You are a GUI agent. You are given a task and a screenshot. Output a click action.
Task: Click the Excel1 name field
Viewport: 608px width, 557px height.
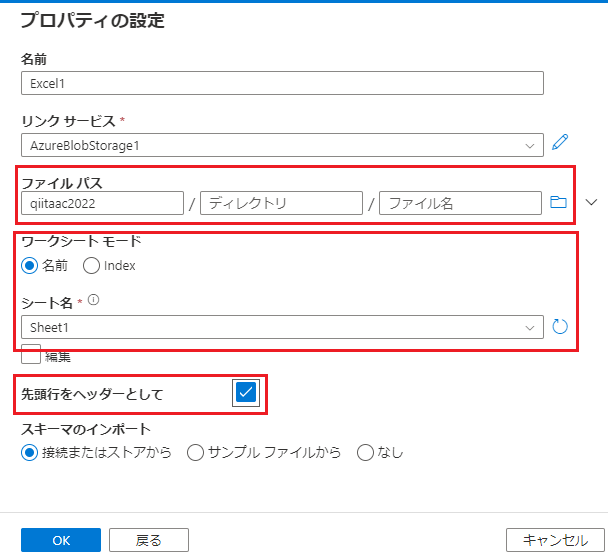click(x=282, y=83)
